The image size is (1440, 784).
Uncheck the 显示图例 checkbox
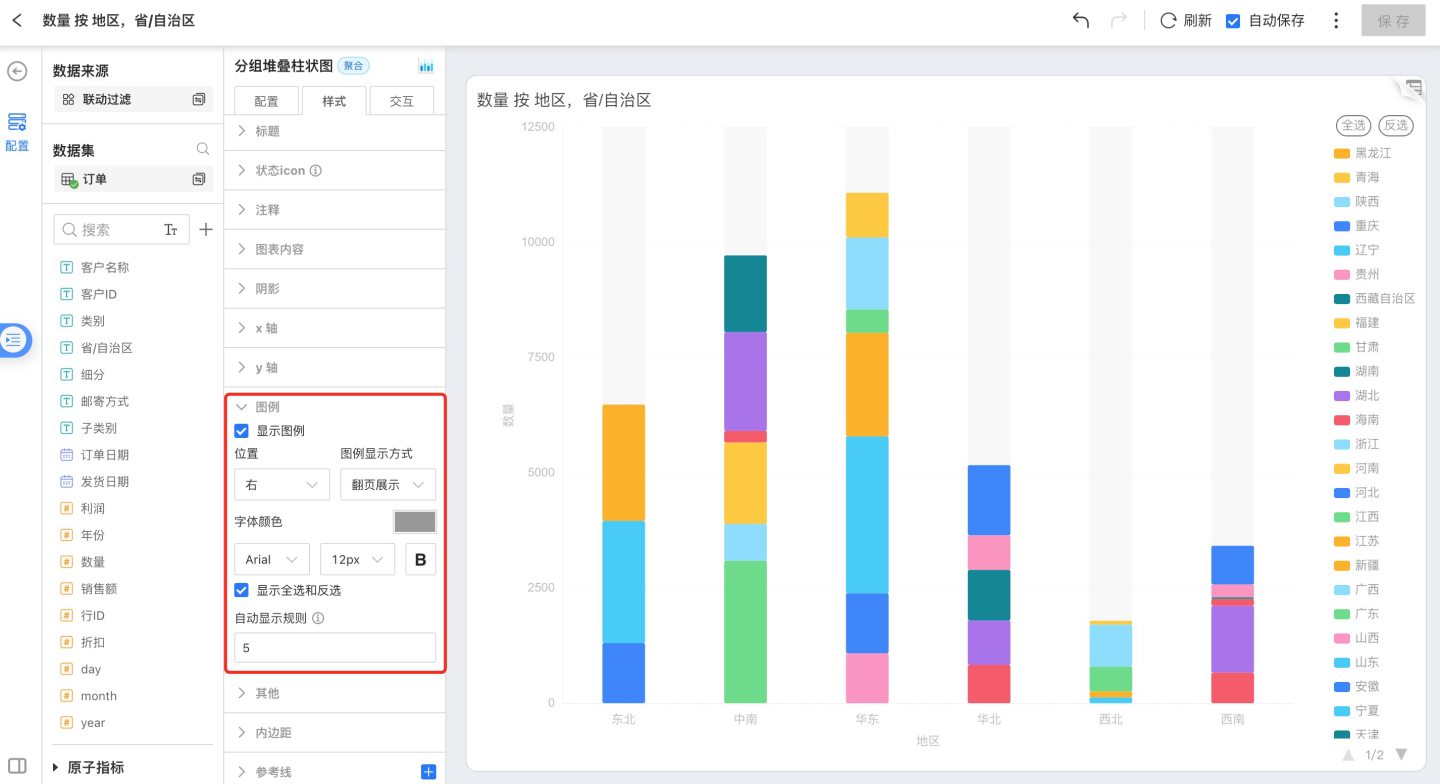pos(241,431)
